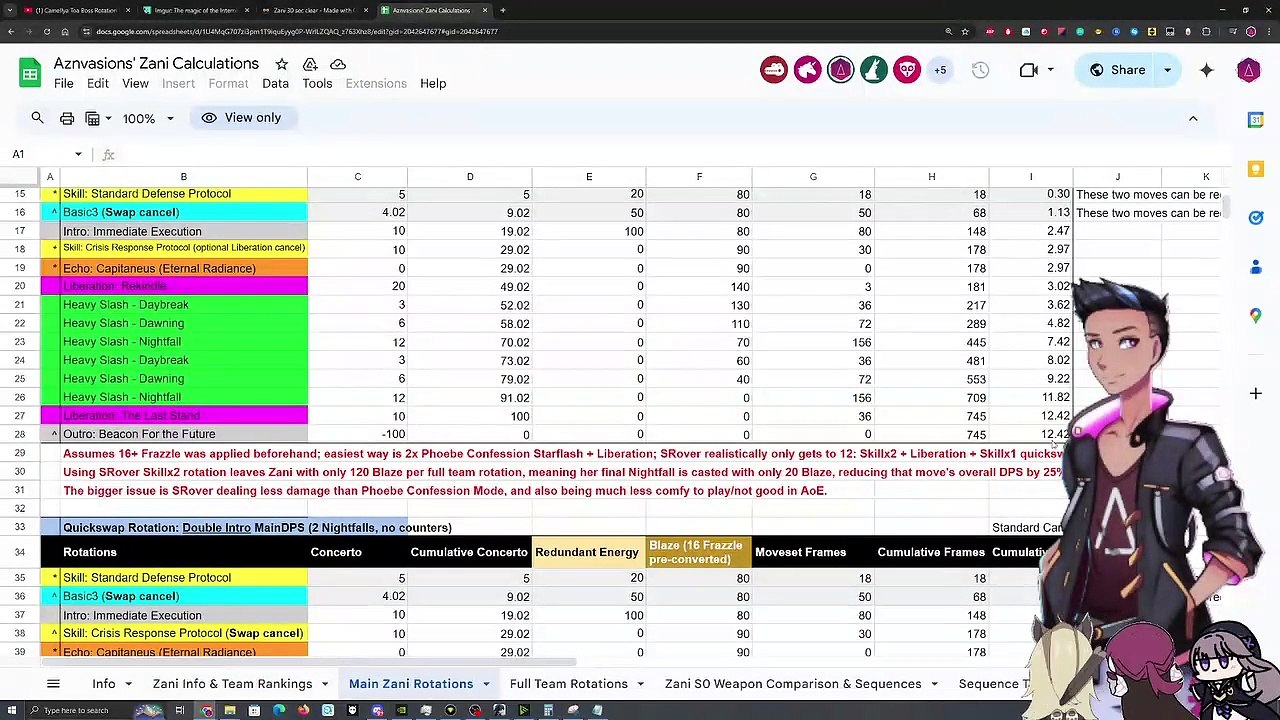Viewport: 1280px width, 720px height.
Task: Open the Info sheet tab menu arrow
Action: [128, 684]
